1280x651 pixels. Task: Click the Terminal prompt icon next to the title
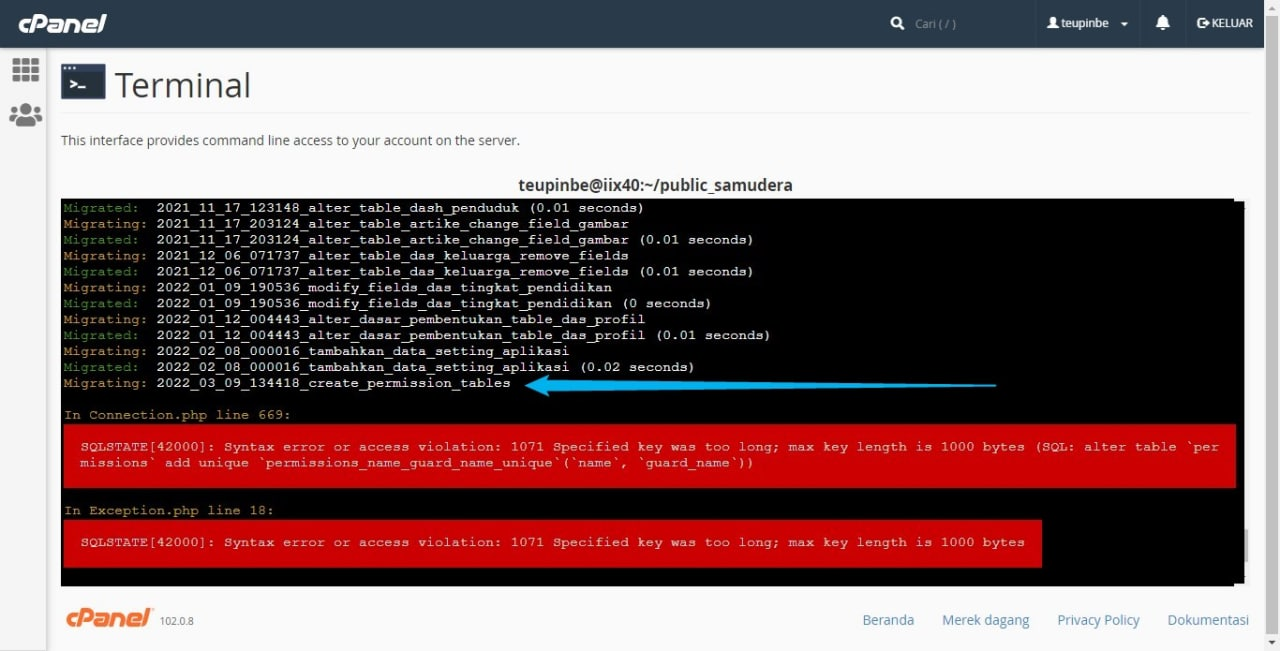coord(83,82)
